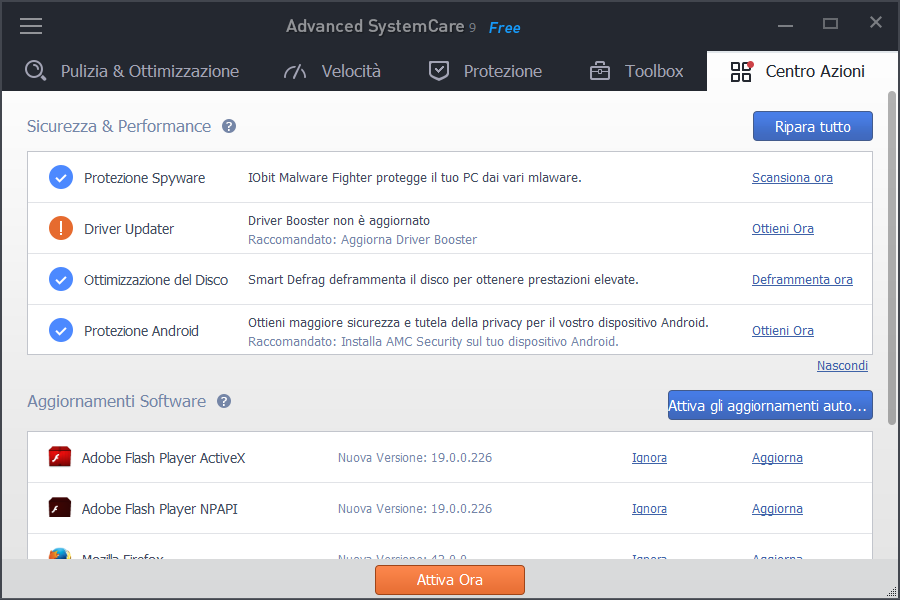
Task: Click the Adobe Flash Player NPAPI name
Action: tap(160, 509)
